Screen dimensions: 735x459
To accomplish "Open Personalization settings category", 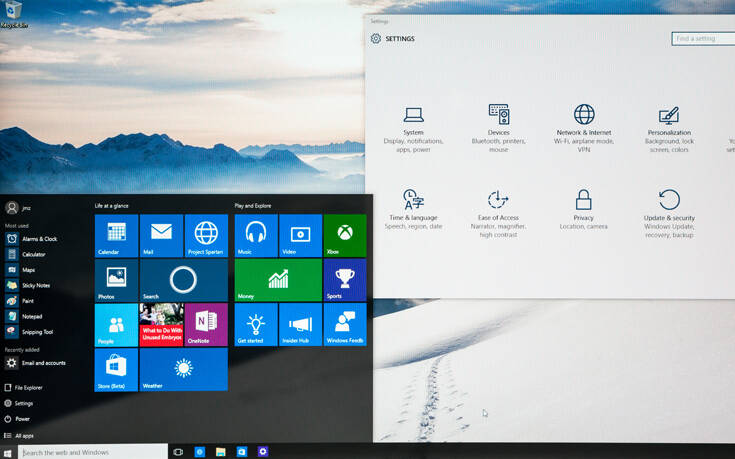I will [669, 129].
